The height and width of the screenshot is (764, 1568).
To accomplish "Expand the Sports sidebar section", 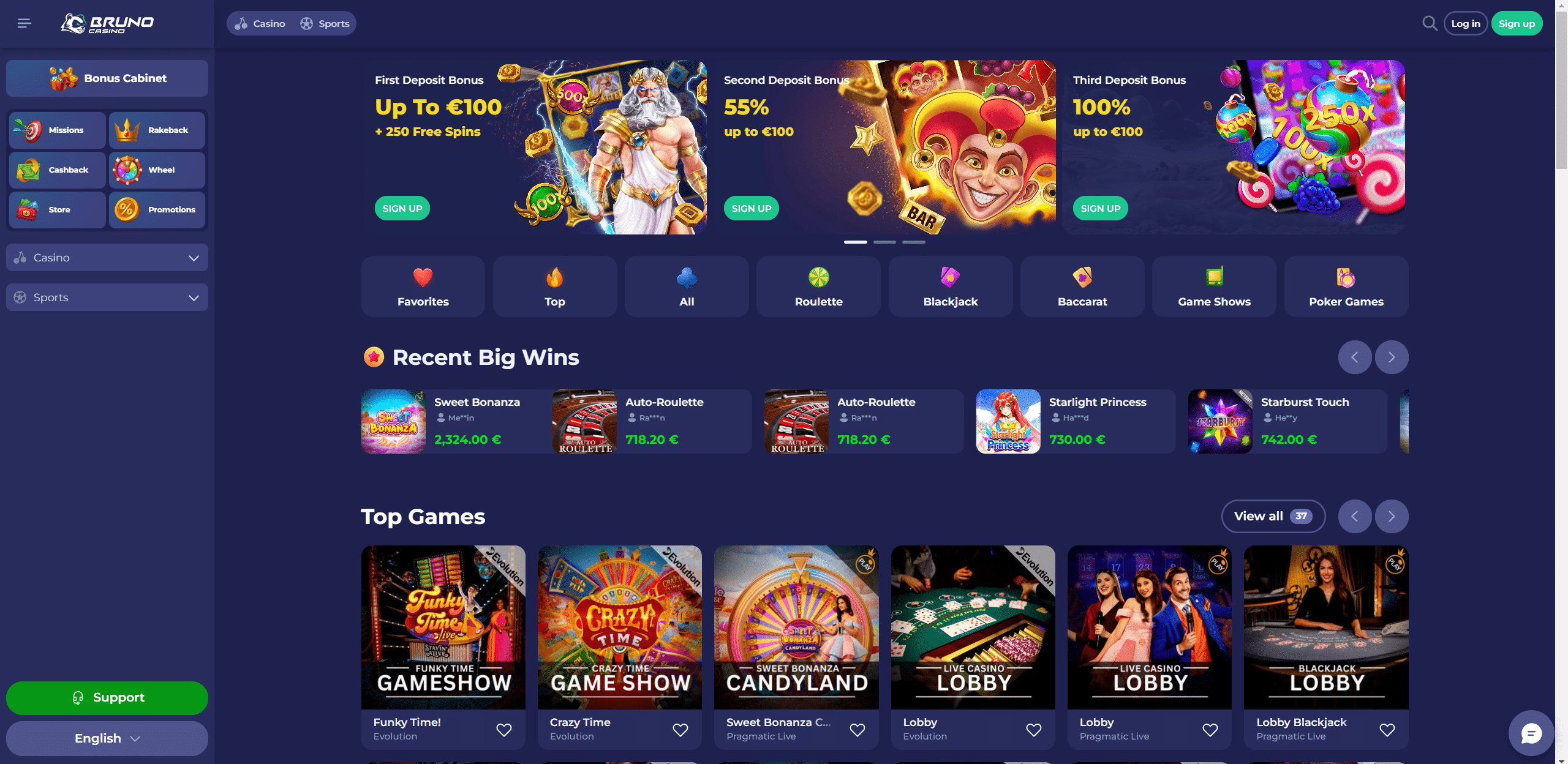I will click(107, 298).
